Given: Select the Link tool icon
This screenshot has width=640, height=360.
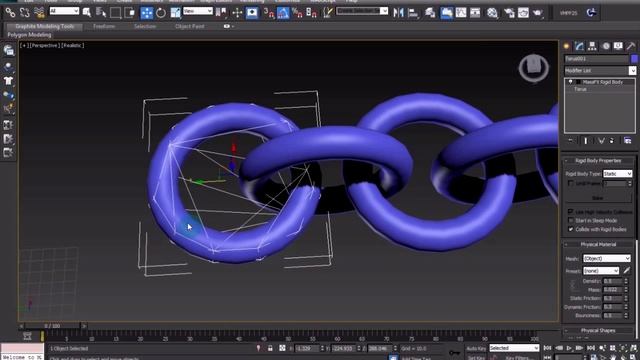Looking at the screenshot, I should tap(10, 13).
